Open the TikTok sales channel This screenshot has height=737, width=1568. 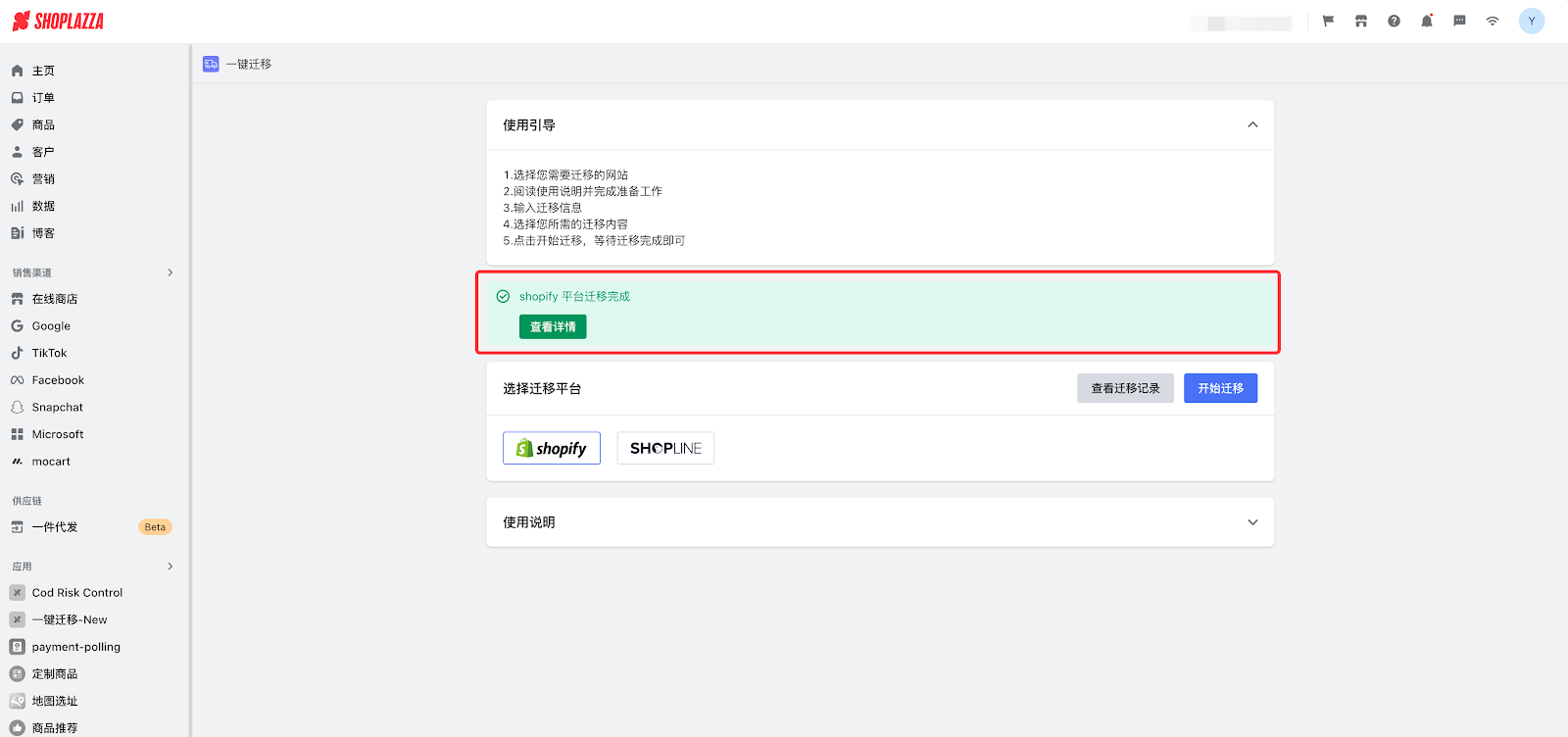click(49, 353)
